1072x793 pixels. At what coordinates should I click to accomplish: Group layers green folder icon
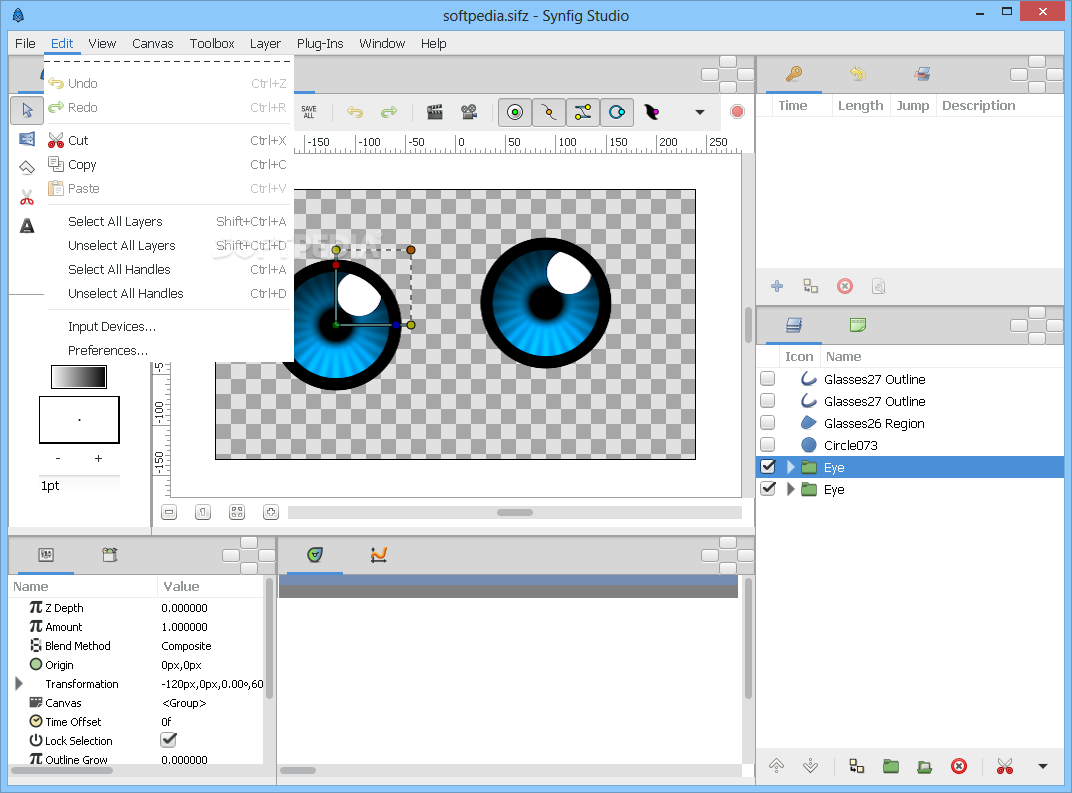point(891,766)
